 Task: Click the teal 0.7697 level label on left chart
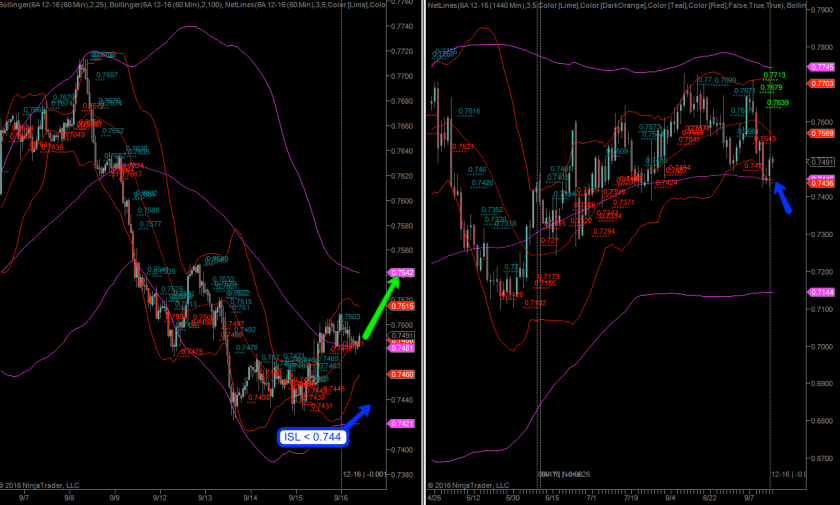[107, 75]
